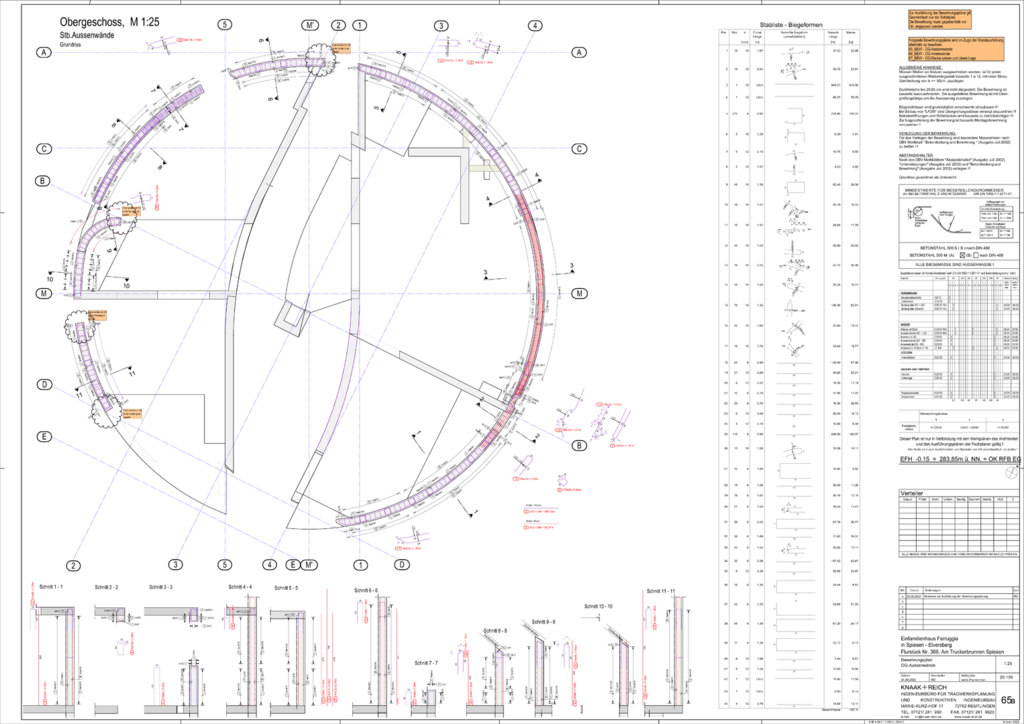Image resolution: width=1024 pixels, height=724 pixels.
Task: Select the revision cloud just below axis M
Action: click(x=78, y=326)
